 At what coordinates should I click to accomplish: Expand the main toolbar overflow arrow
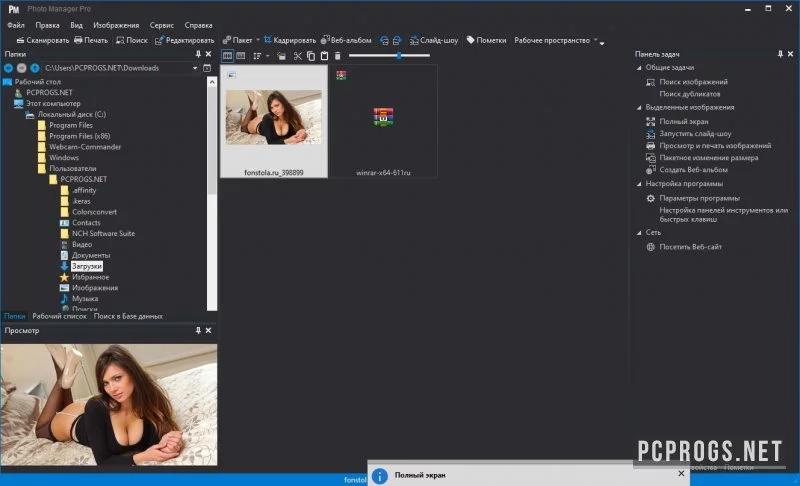point(602,43)
